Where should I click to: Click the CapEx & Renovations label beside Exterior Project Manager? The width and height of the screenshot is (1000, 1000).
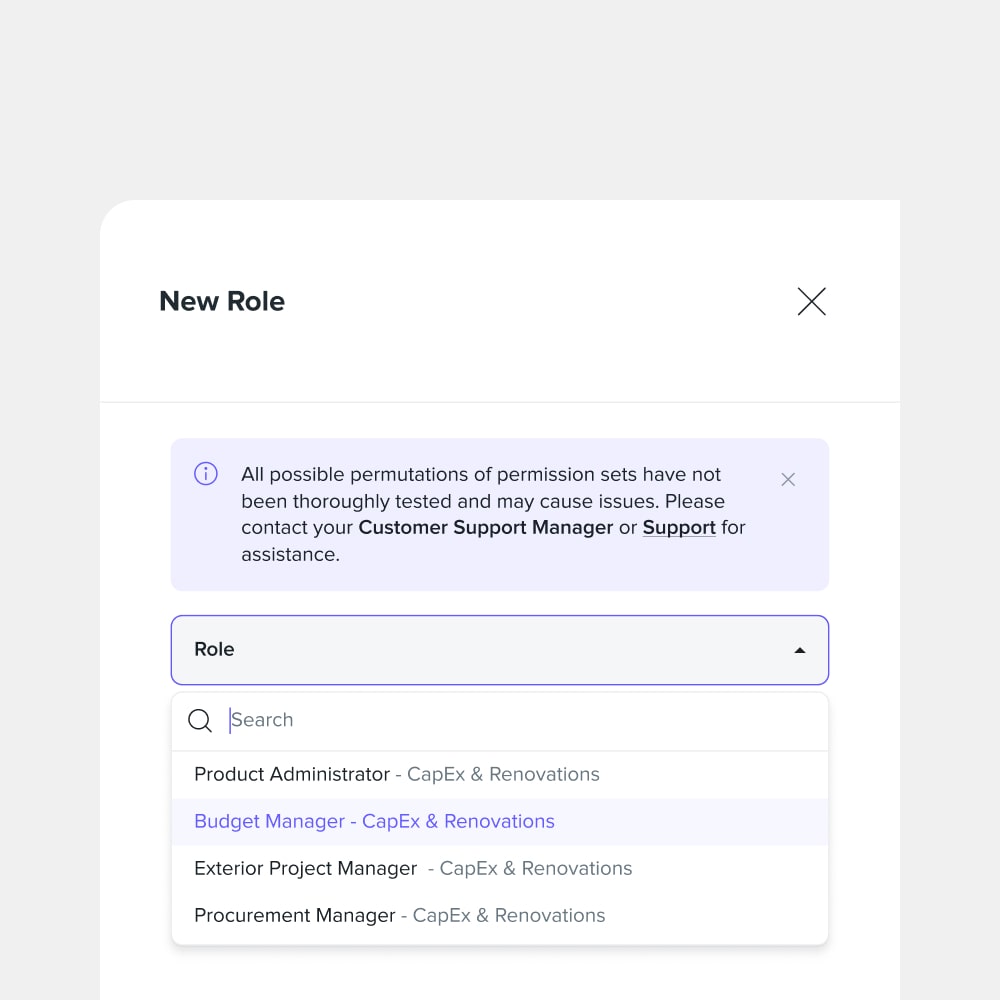536,869
